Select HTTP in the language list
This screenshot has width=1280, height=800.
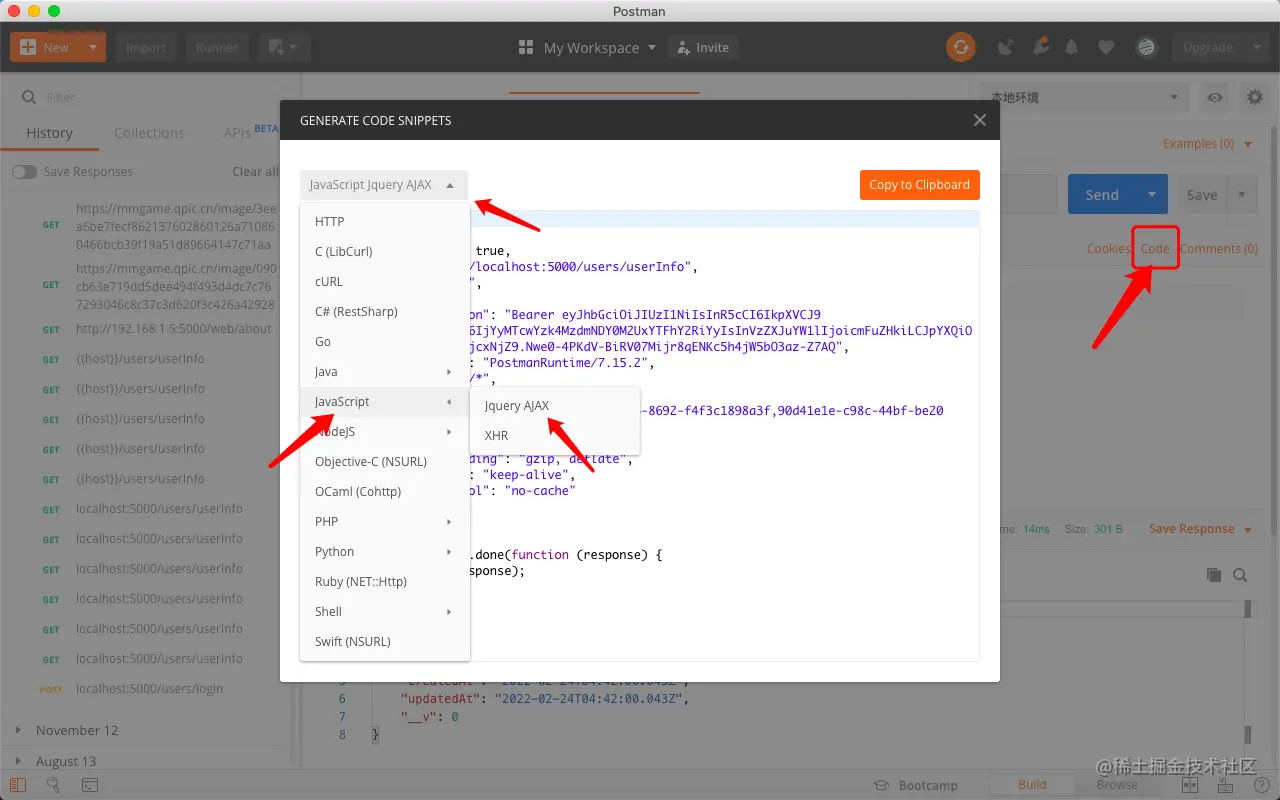click(385, 222)
